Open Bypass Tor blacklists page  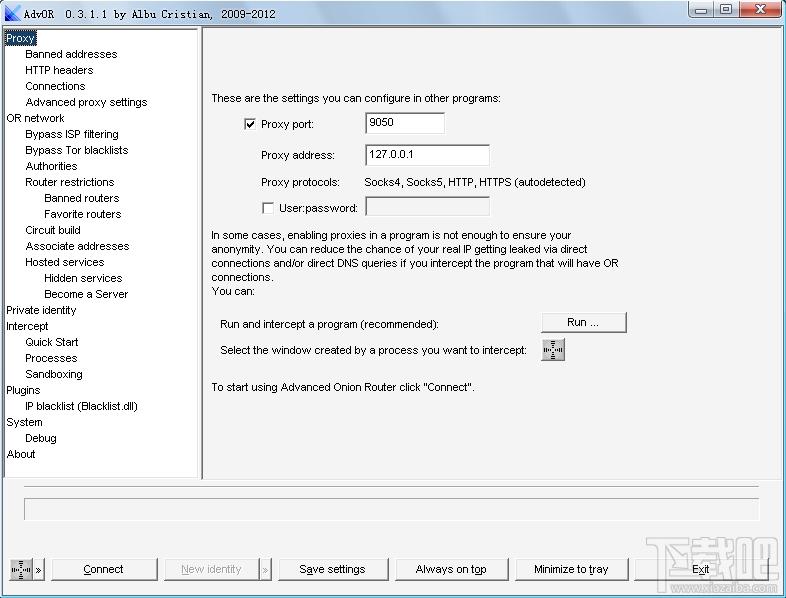tap(77, 150)
